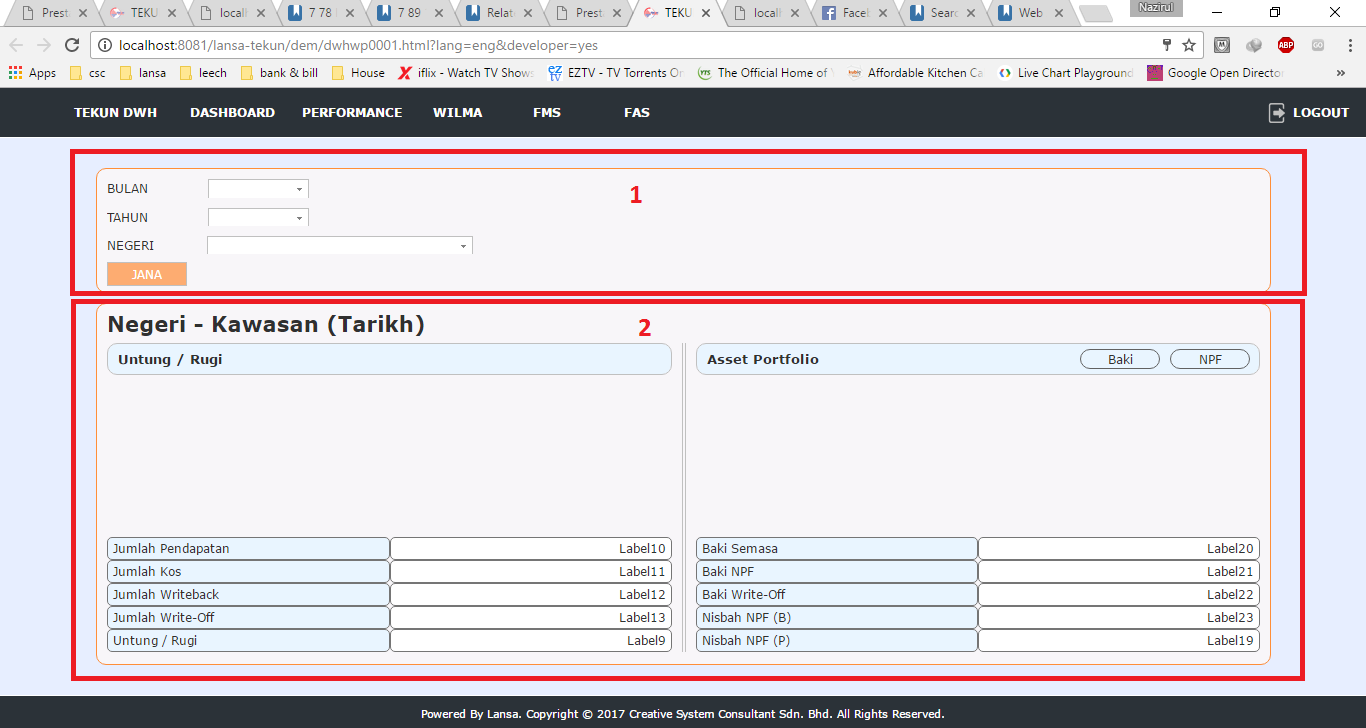Expand the TAHUN dropdown

click(x=258, y=218)
